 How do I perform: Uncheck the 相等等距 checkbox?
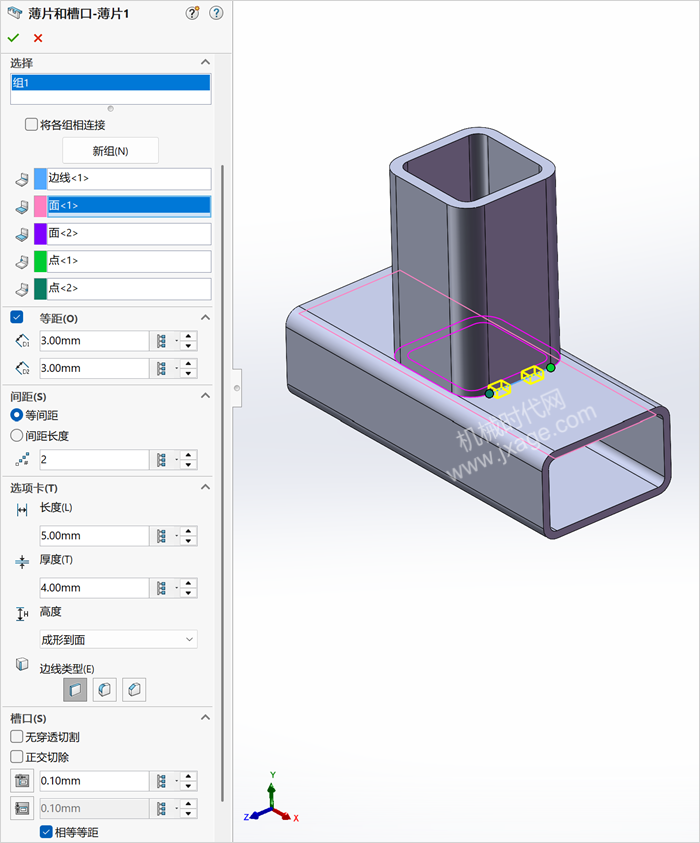click(x=46, y=832)
